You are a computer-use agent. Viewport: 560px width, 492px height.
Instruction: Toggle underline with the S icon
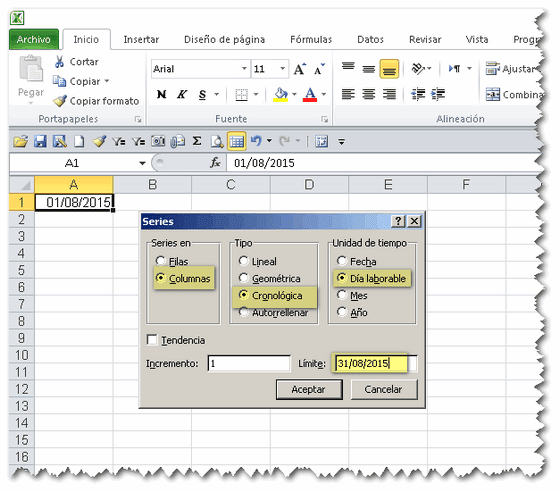tap(202, 95)
